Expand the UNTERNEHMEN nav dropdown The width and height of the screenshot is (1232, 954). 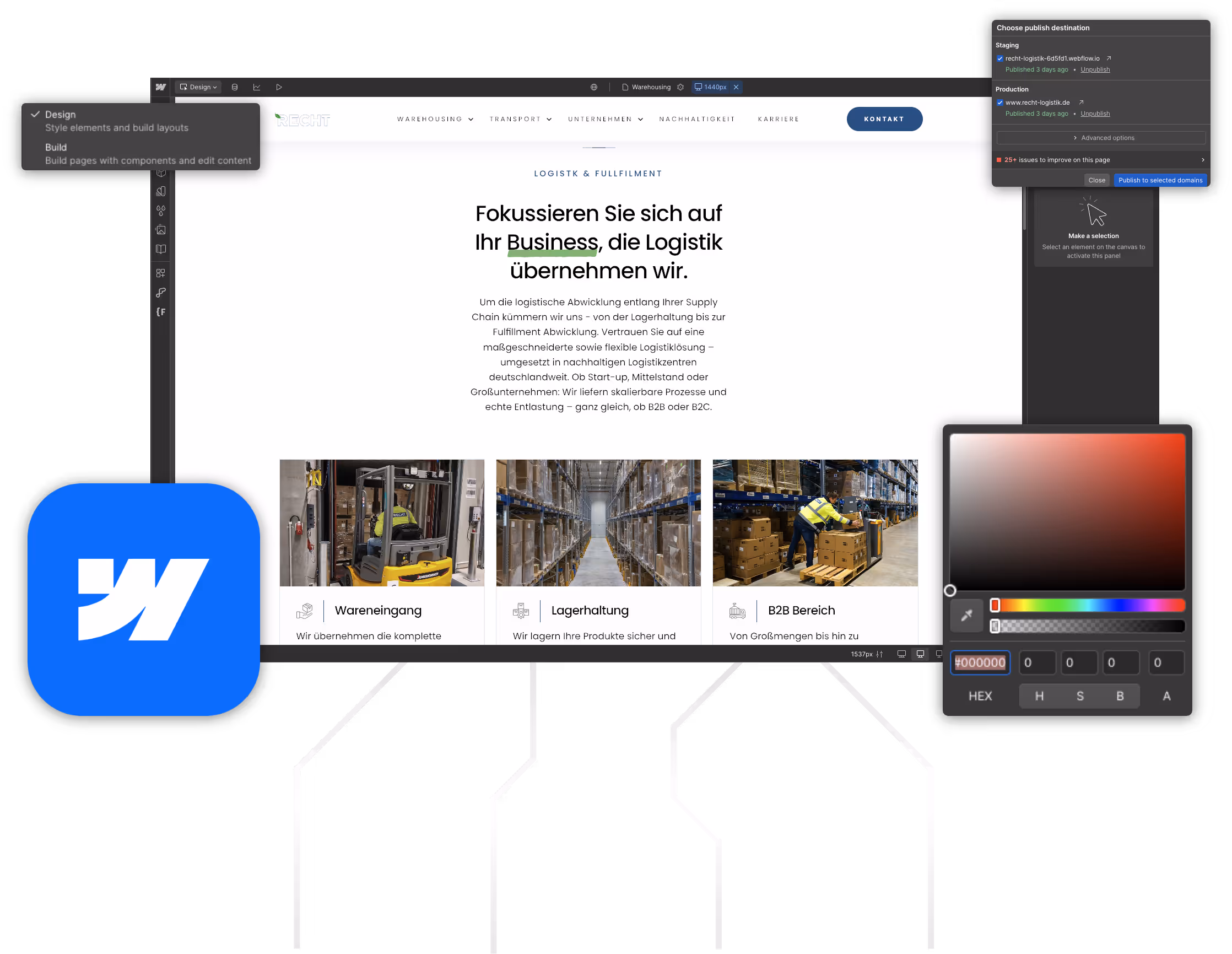(x=606, y=119)
